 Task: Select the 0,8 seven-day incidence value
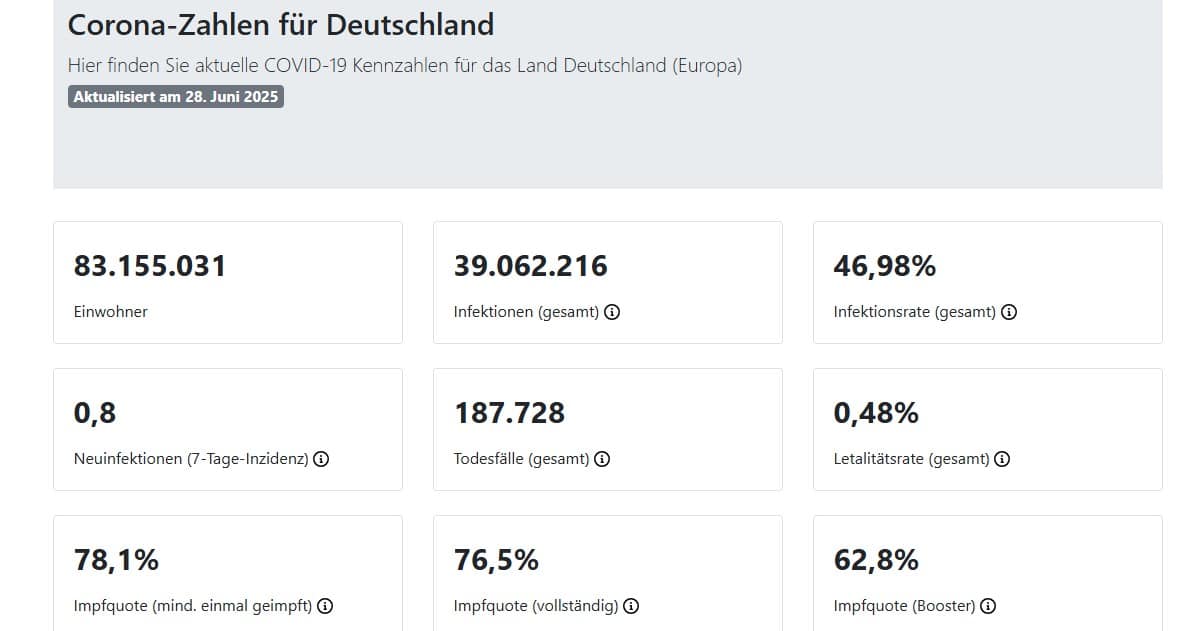point(95,414)
